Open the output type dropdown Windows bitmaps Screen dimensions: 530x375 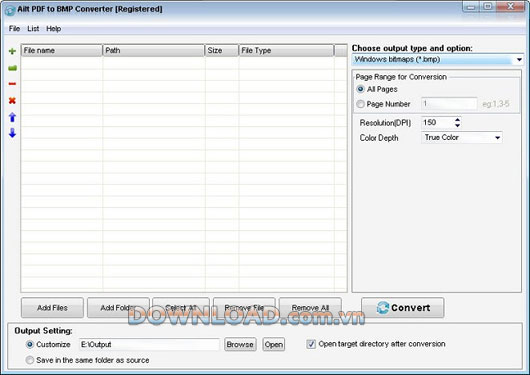click(x=437, y=60)
